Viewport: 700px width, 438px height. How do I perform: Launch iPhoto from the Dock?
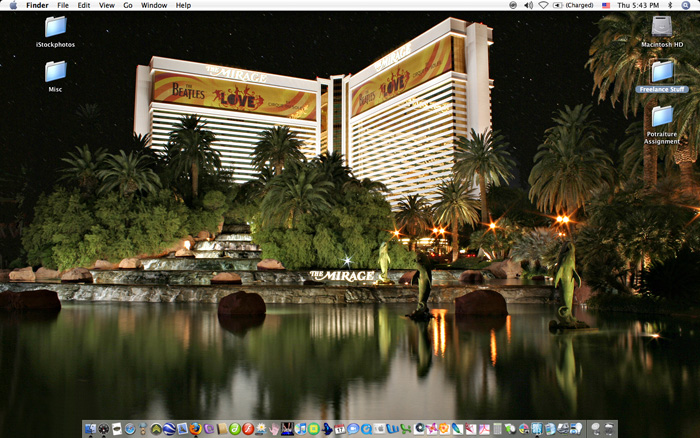[261, 429]
